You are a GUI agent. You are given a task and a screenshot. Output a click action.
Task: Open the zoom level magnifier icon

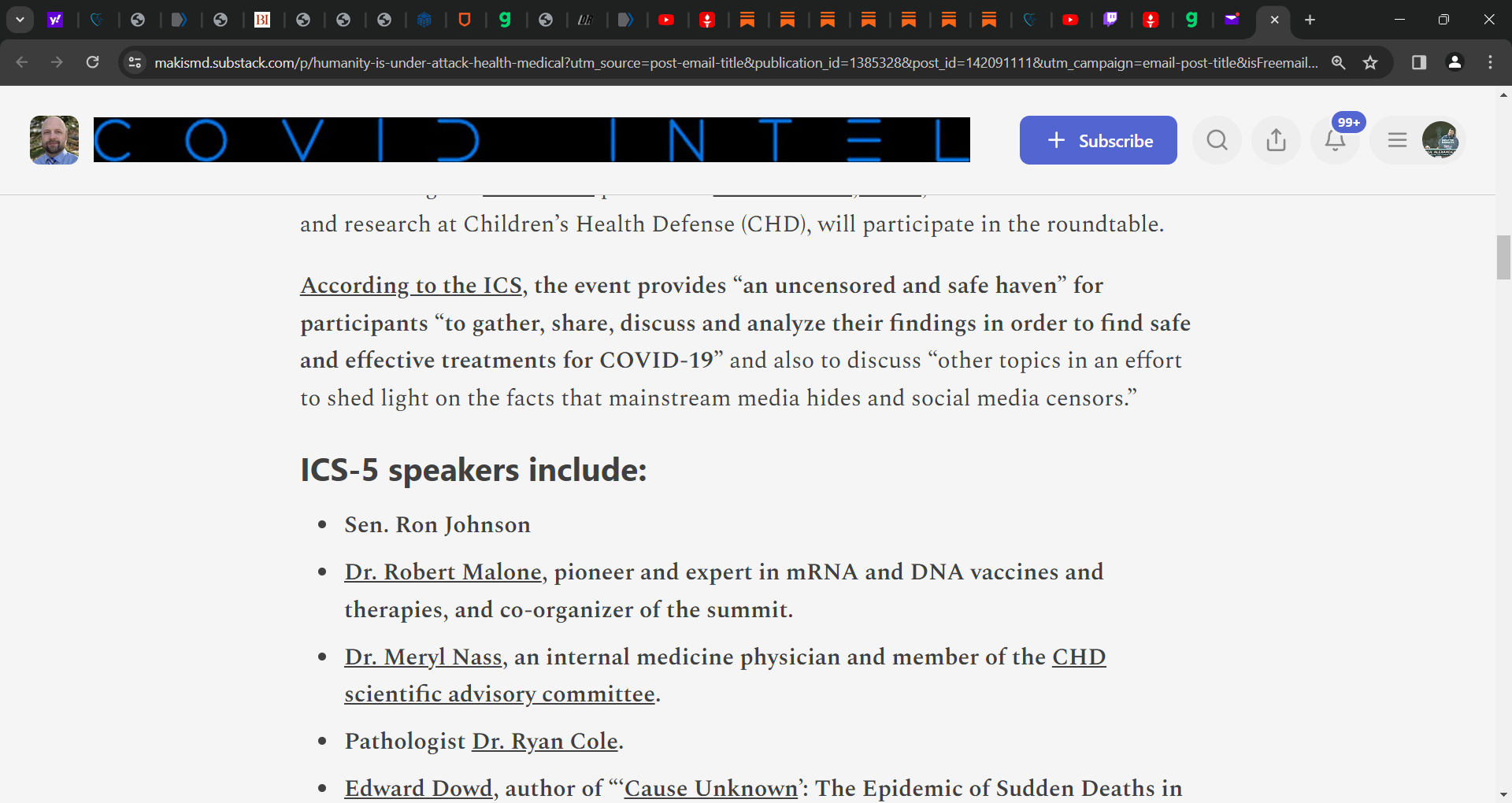[1338, 62]
